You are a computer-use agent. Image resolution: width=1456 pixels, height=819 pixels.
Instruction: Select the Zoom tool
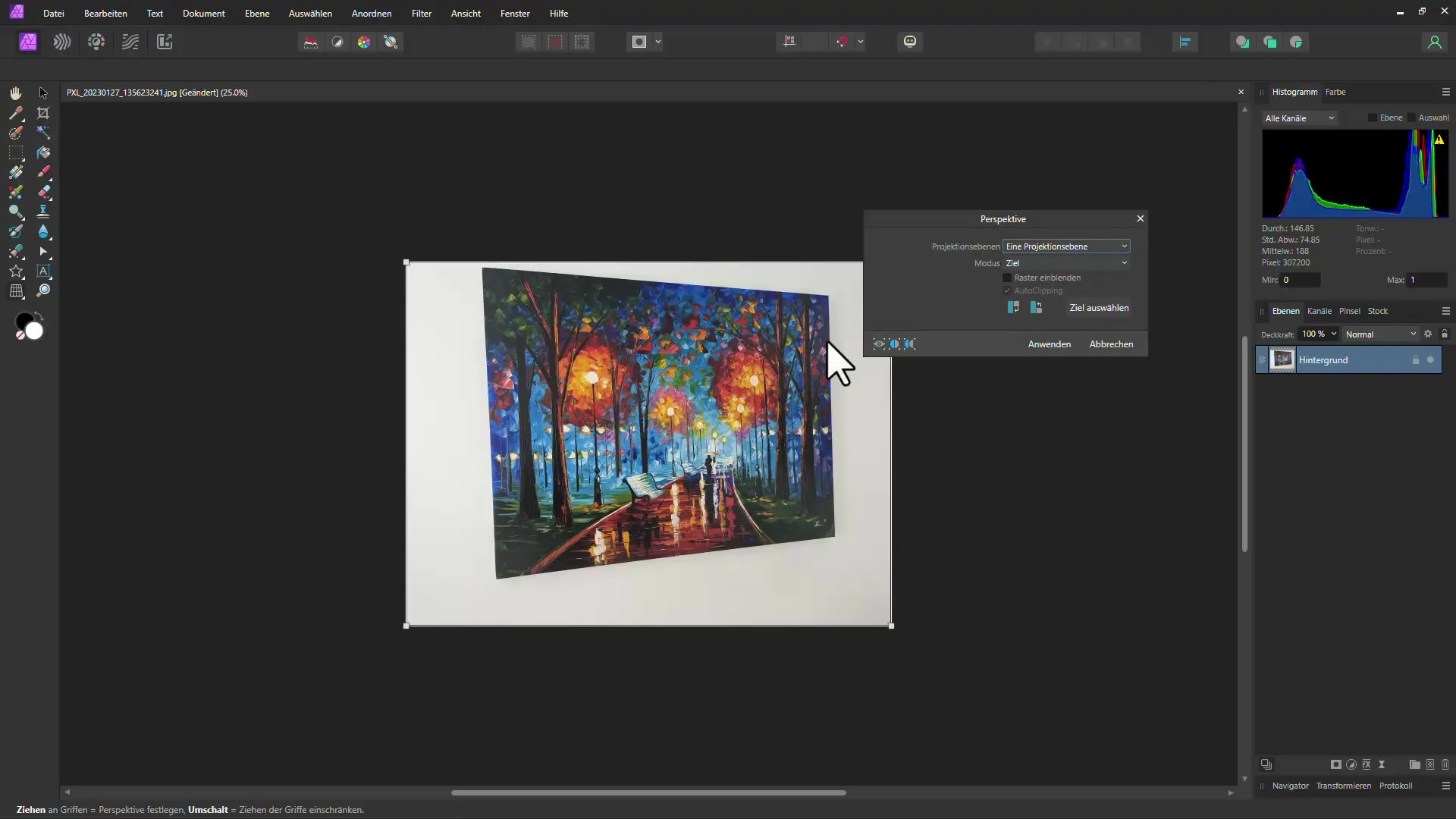tap(43, 290)
